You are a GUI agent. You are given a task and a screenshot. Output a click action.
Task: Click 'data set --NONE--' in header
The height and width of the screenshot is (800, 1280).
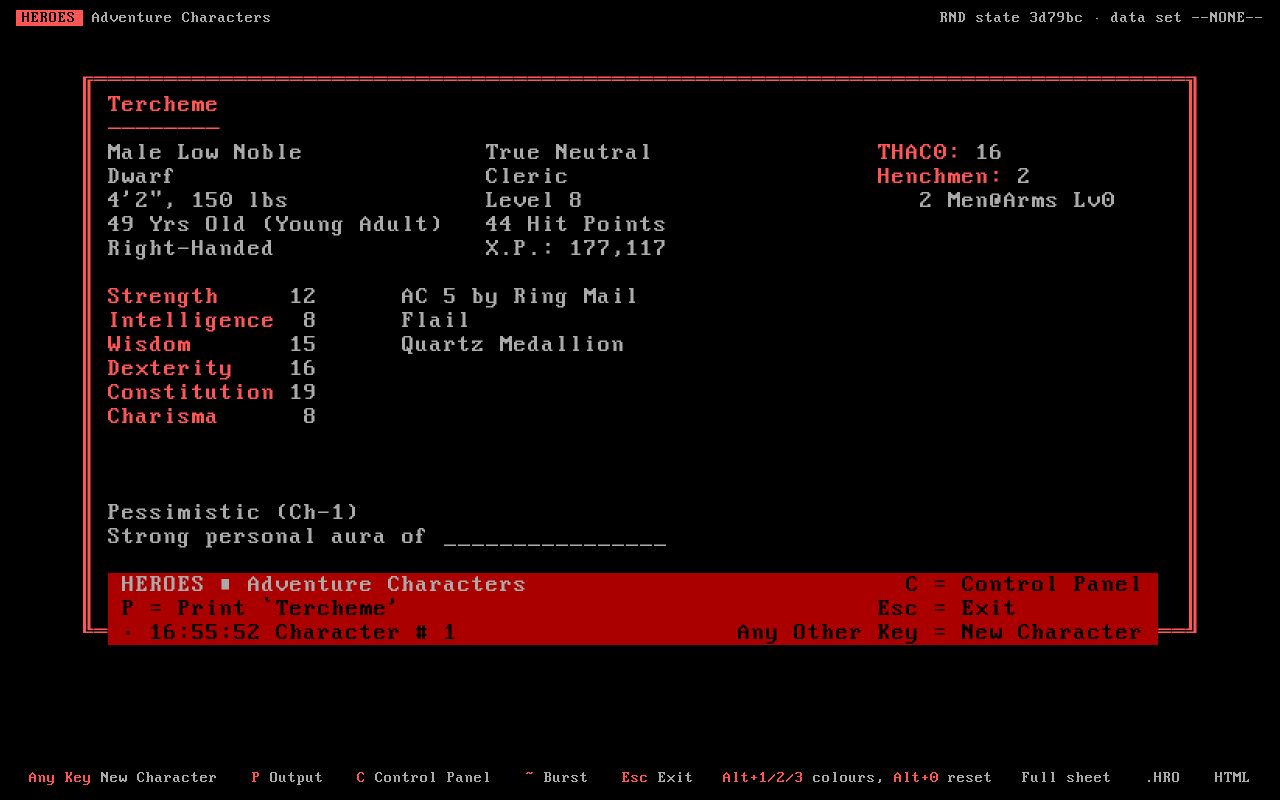[x=1186, y=17]
